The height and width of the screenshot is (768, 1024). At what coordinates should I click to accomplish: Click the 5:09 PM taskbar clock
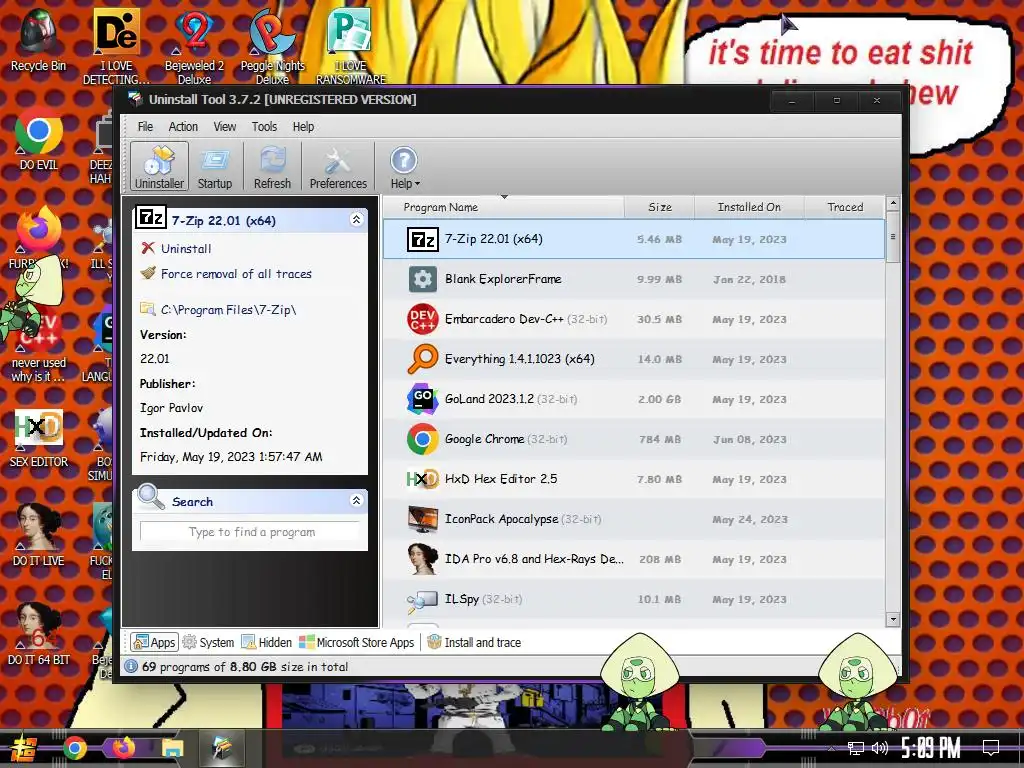click(931, 748)
